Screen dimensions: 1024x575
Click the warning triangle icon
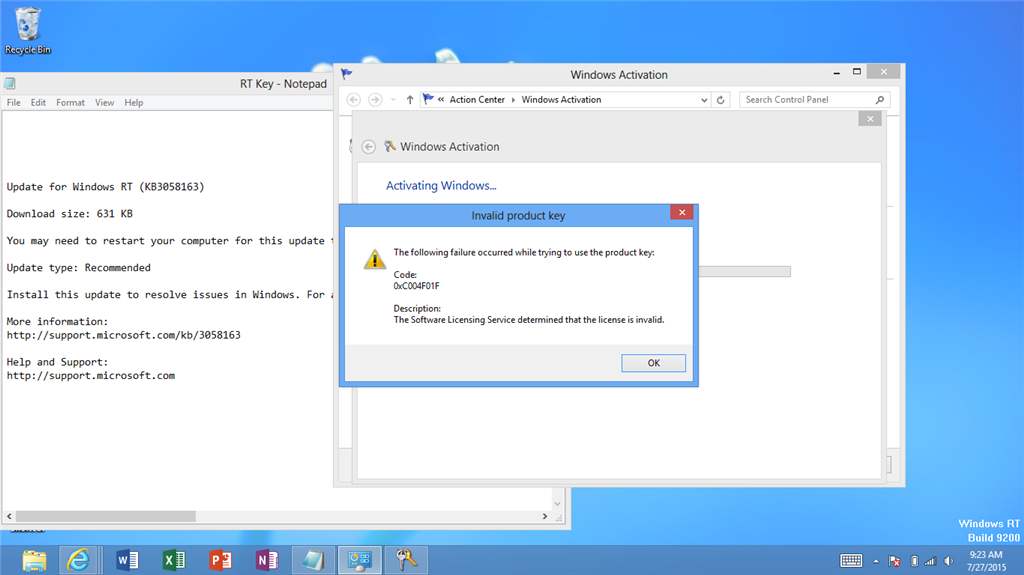coord(374,259)
